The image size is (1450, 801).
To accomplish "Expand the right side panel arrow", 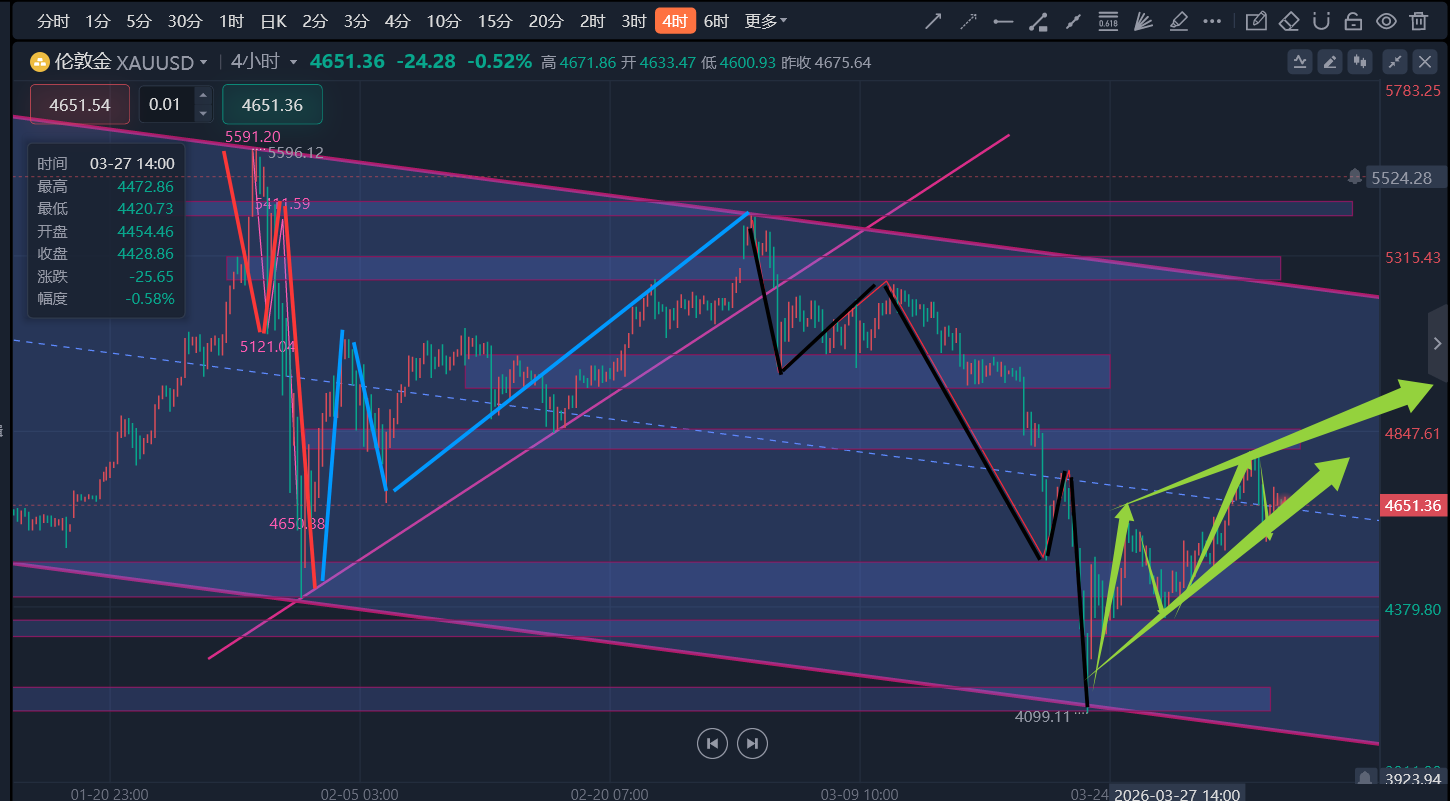I will [x=1438, y=344].
